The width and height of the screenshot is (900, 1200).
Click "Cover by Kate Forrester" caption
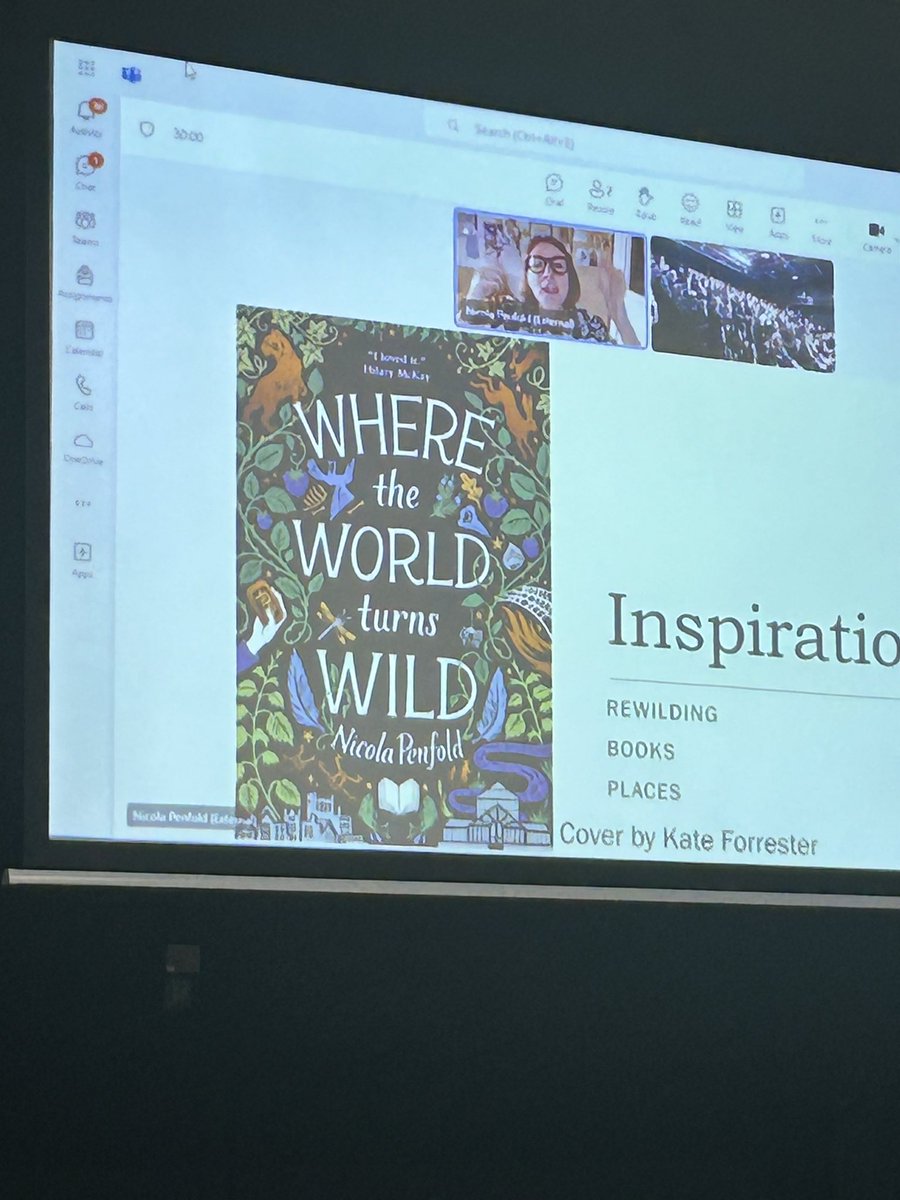coord(688,839)
